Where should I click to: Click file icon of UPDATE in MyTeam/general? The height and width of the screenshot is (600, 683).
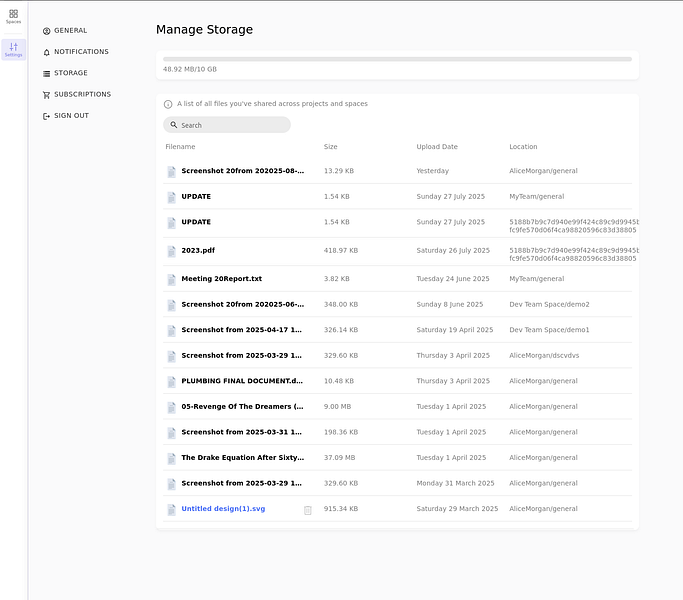click(172, 197)
